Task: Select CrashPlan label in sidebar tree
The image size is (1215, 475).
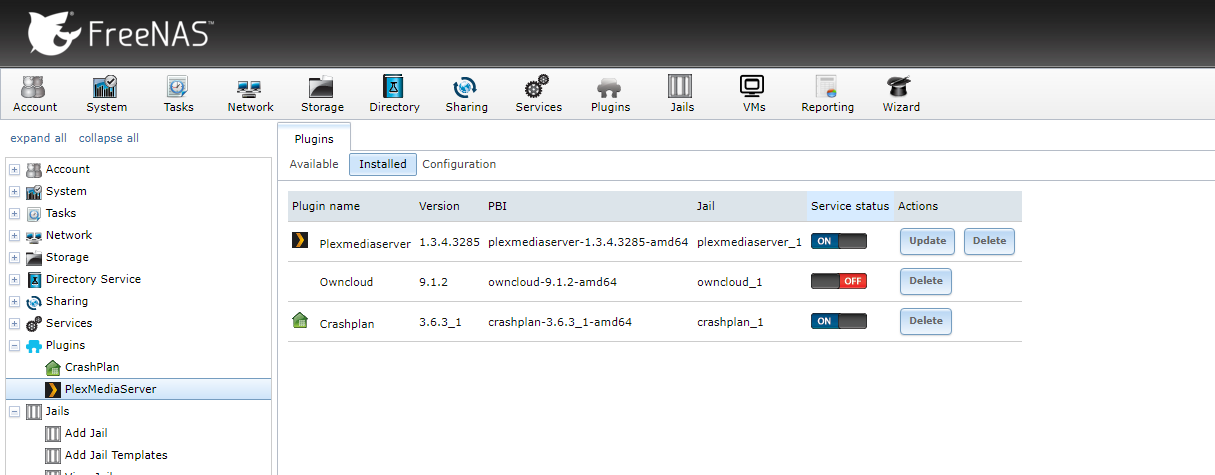Action: coord(92,367)
